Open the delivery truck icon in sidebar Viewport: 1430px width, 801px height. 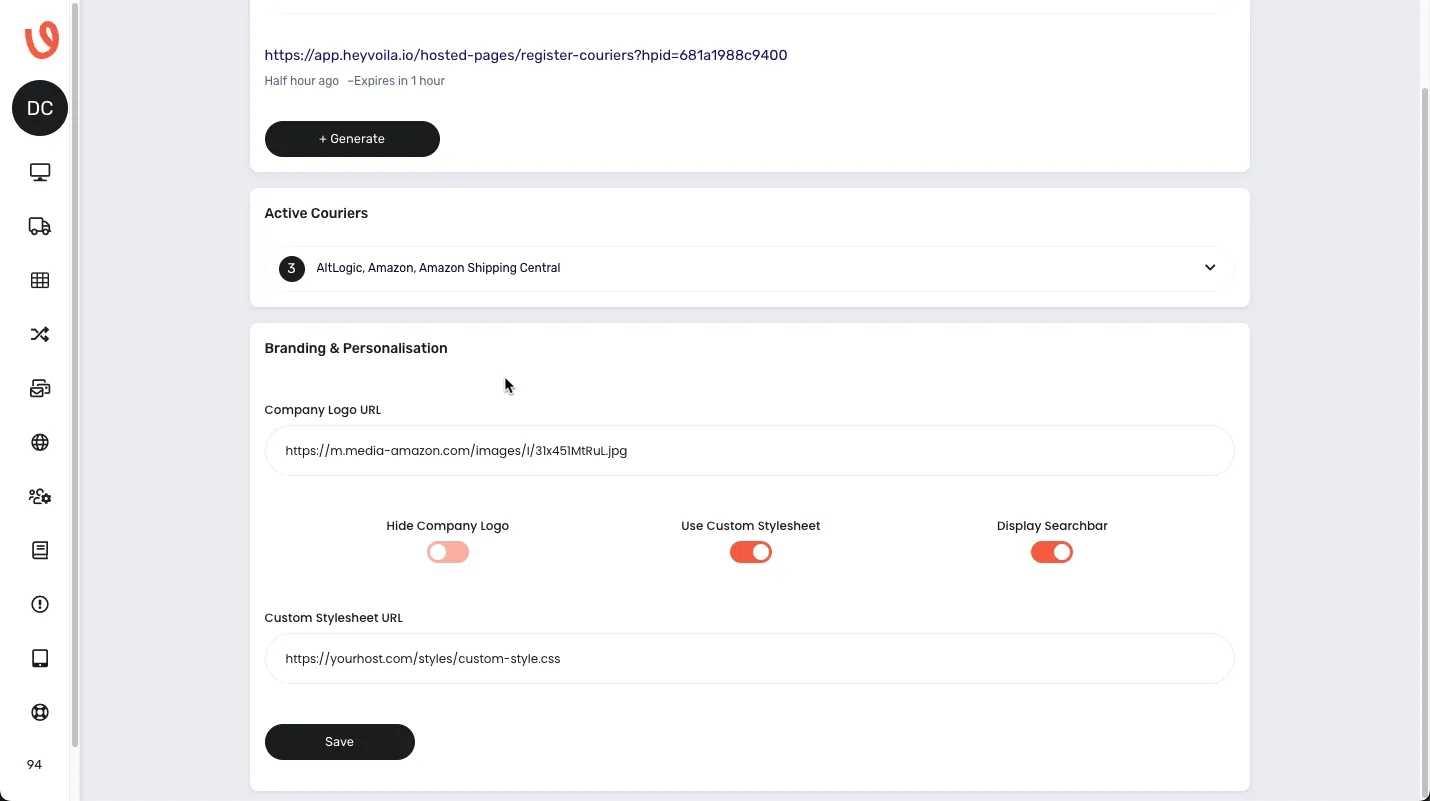pos(40,226)
